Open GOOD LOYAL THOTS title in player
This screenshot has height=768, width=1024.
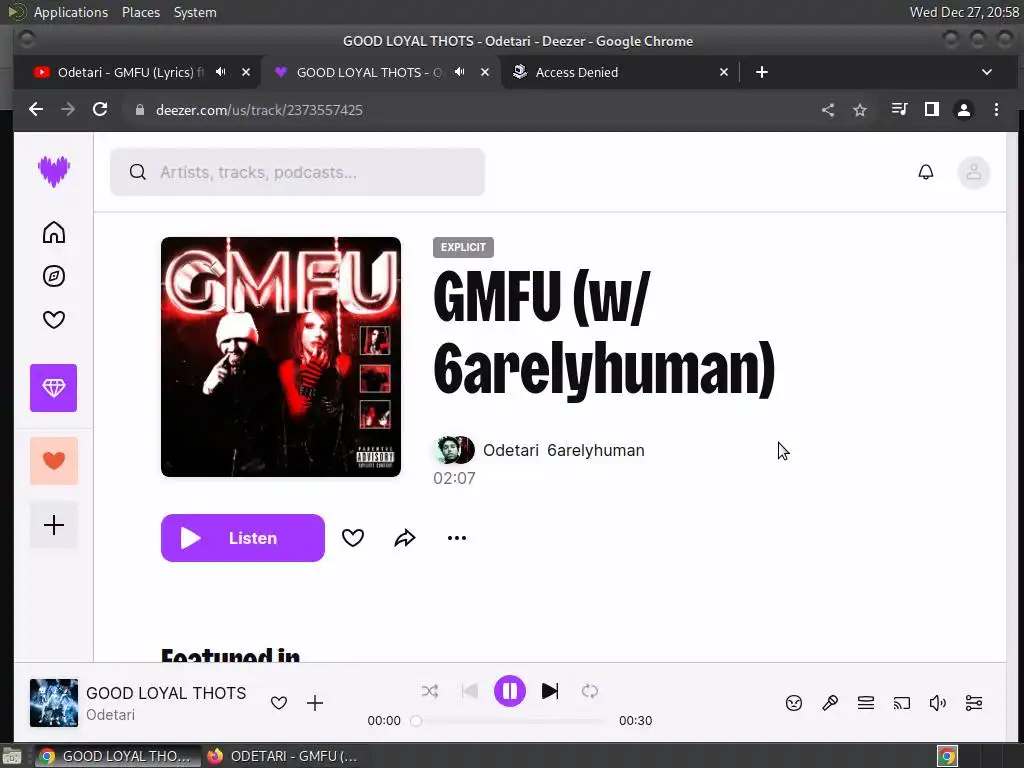click(166, 693)
